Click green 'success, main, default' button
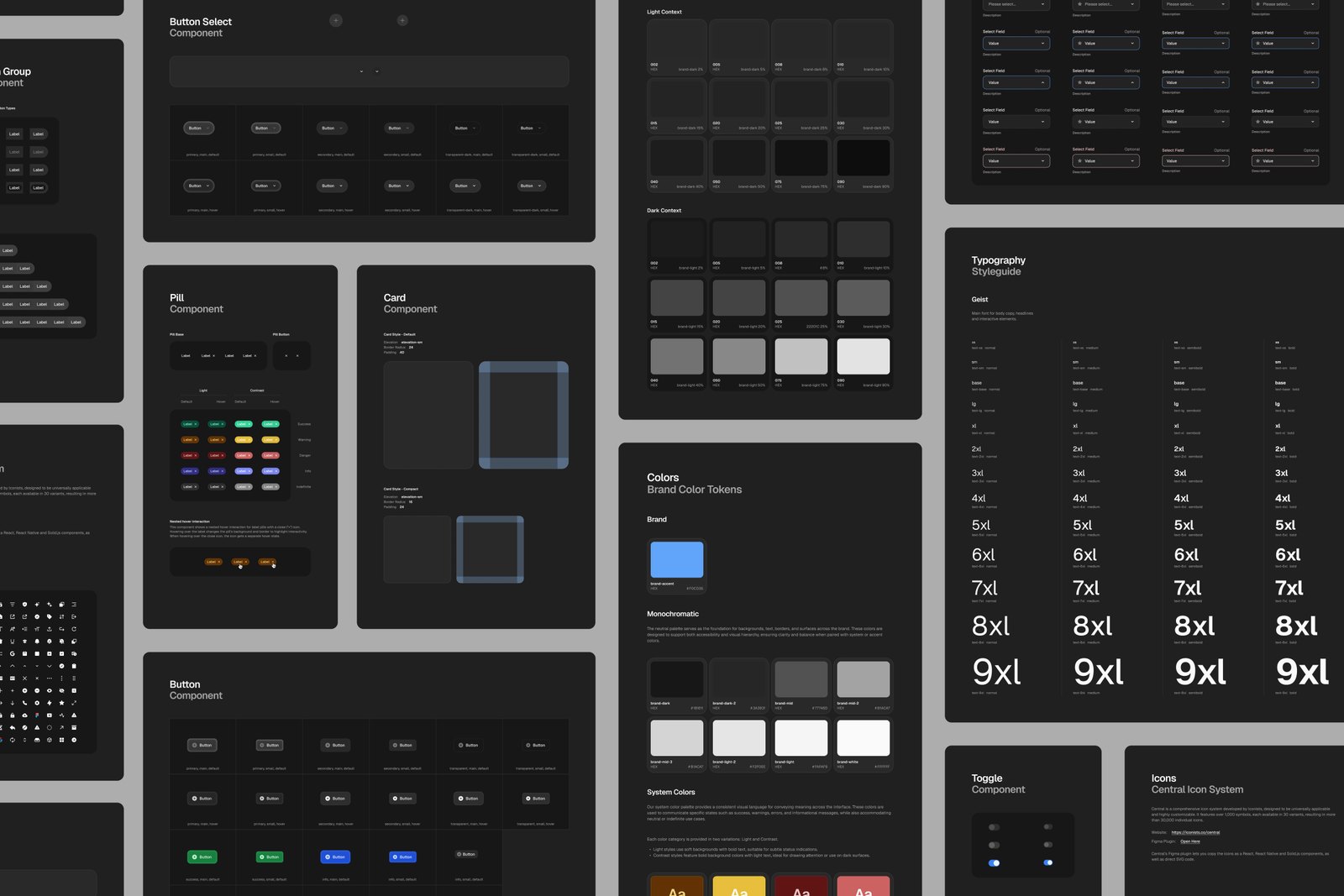The width and height of the screenshot is (1344, 896). (202, 857)
